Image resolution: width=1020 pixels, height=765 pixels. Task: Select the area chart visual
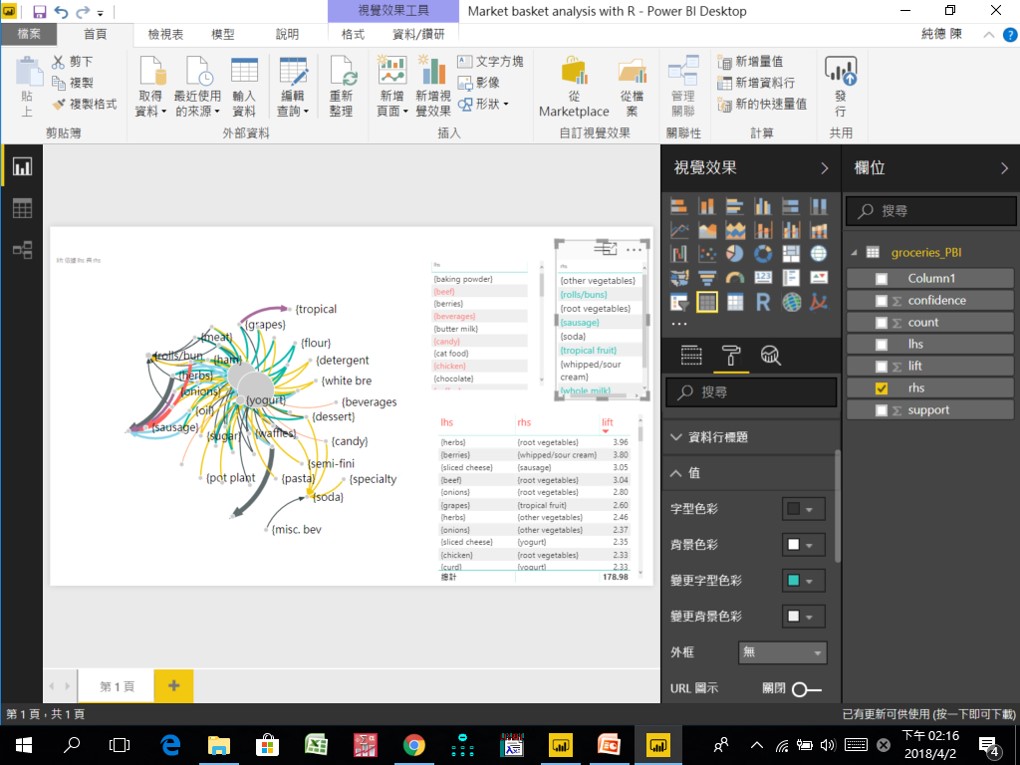tap(707, 230)
